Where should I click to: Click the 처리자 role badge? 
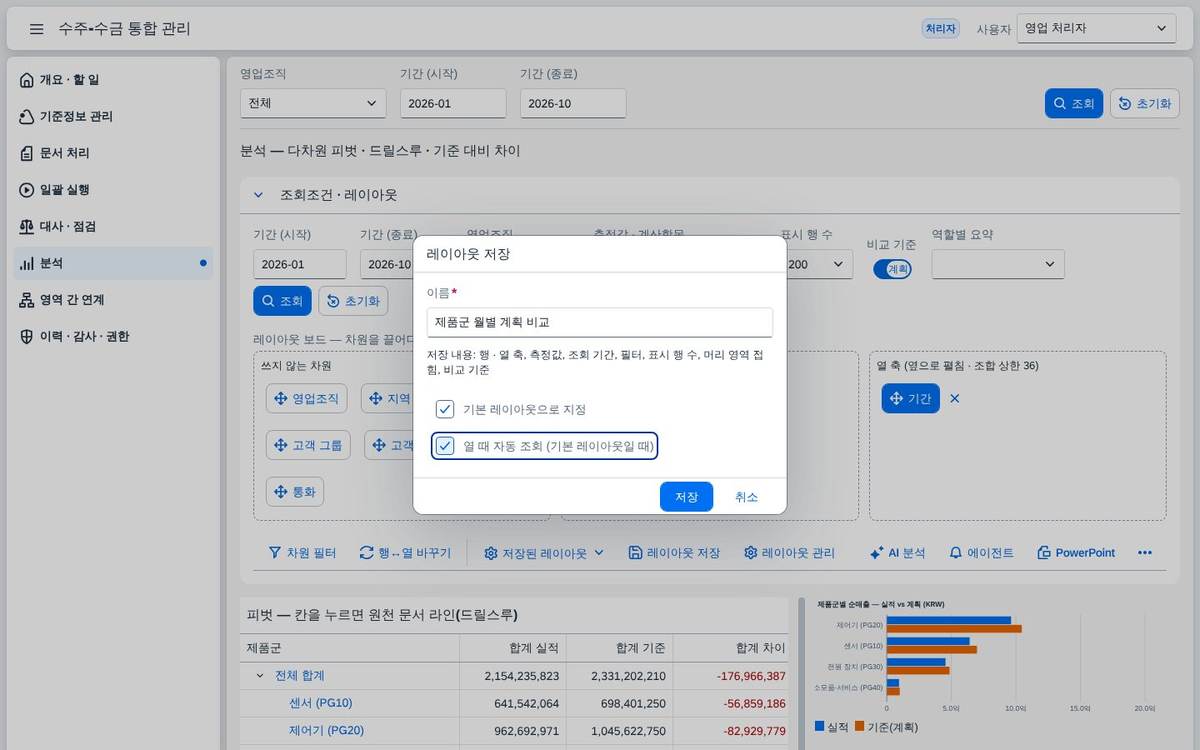[x=941, y=29]
